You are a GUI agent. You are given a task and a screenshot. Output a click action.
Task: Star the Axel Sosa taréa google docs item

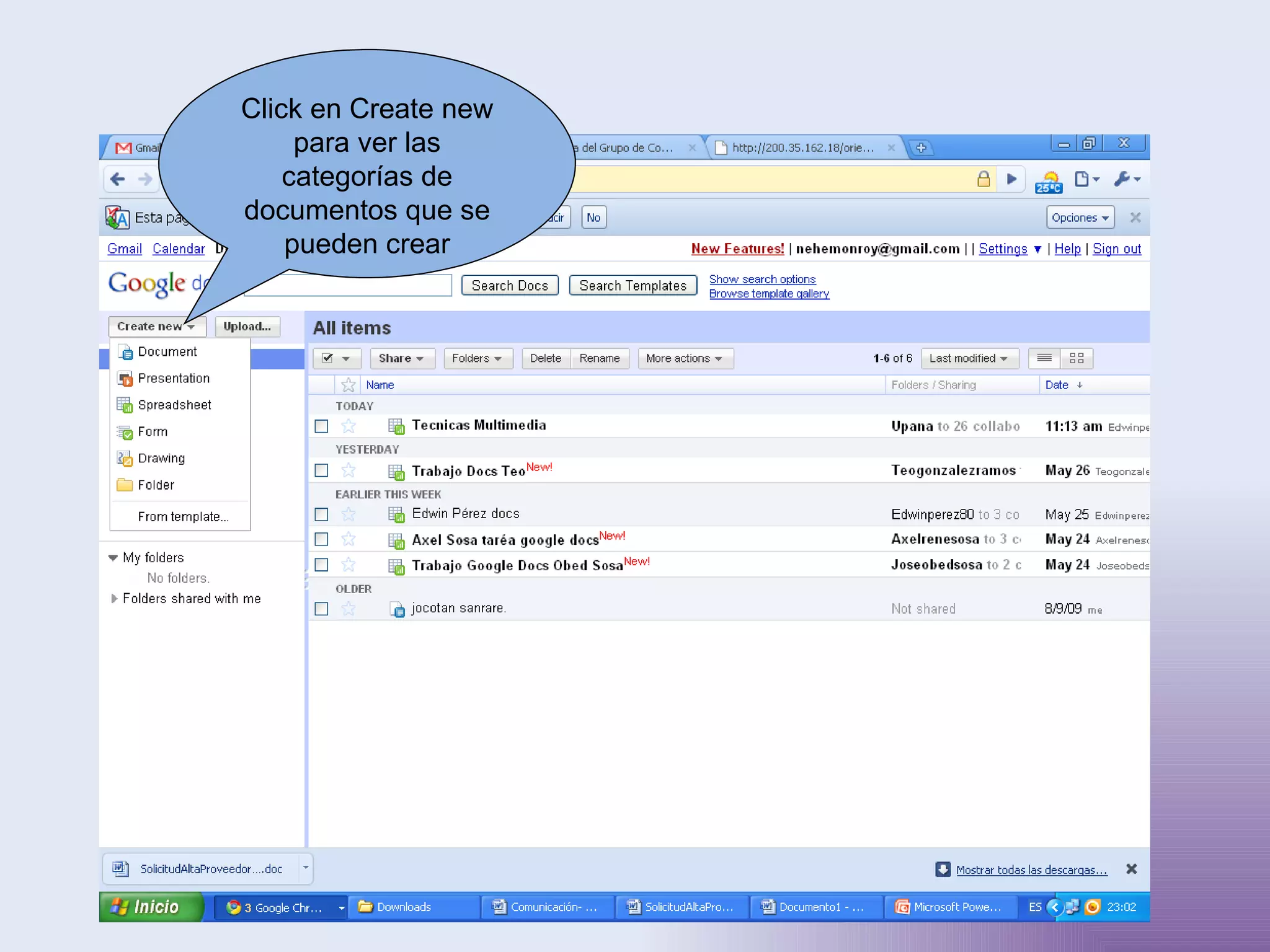349,539
